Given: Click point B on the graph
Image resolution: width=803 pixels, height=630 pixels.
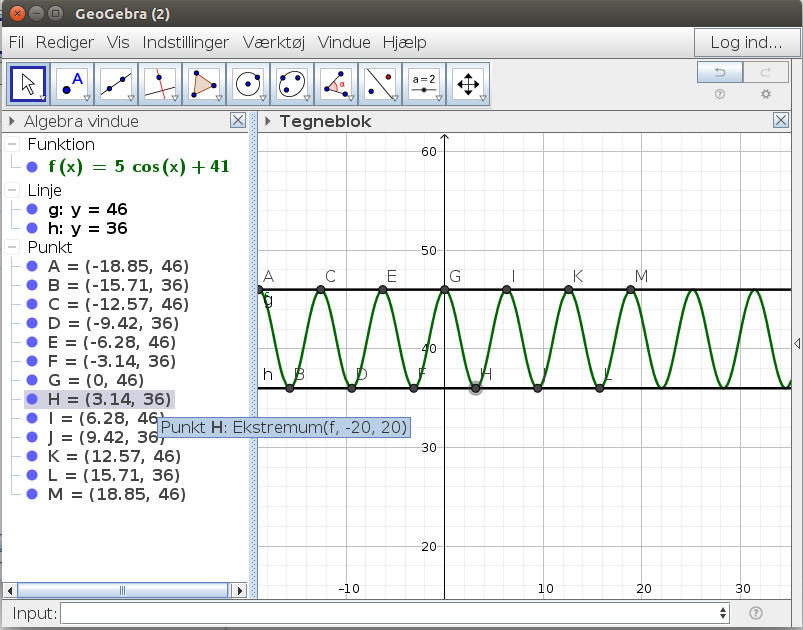Looking at the screenshot, I should 290,388.
